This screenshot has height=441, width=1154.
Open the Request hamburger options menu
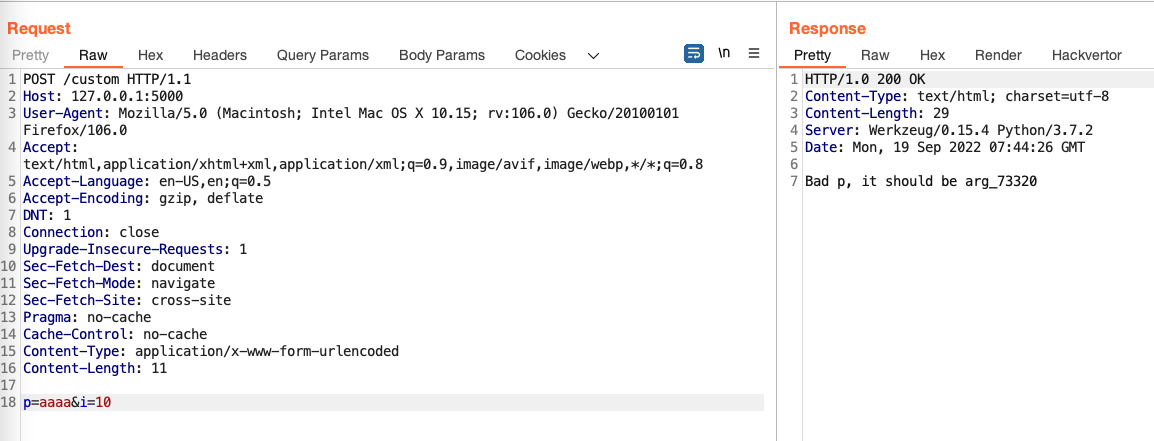pyautogui.click(x=754, y=54)
